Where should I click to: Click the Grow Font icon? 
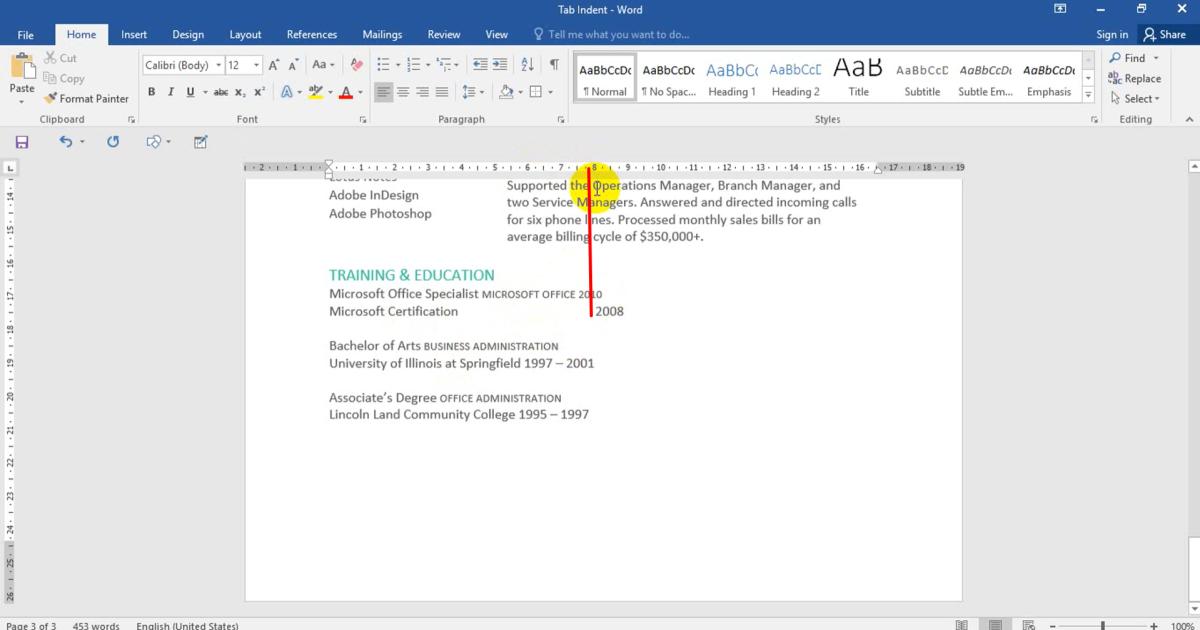[274, 65]
